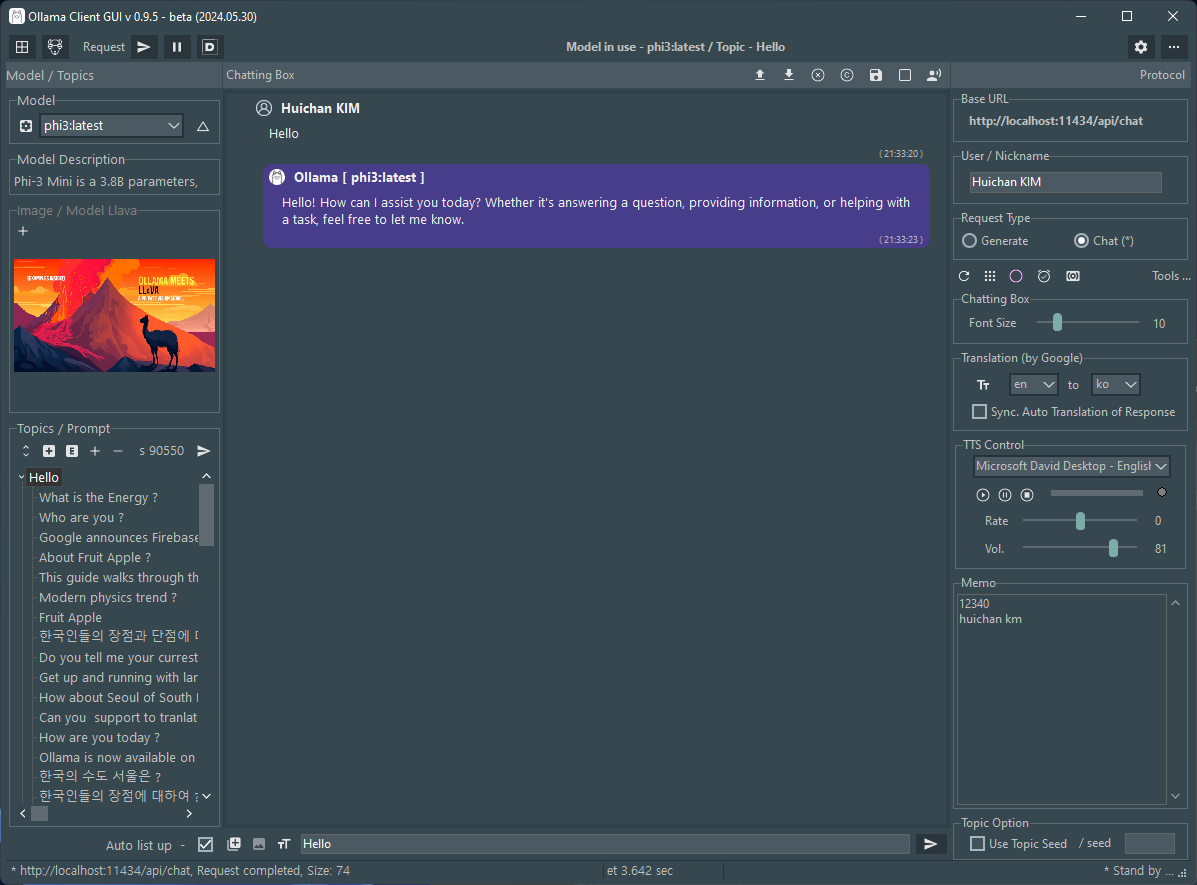Click the up-down sort arrows in Topics
1197x885 pixels.
26,451
